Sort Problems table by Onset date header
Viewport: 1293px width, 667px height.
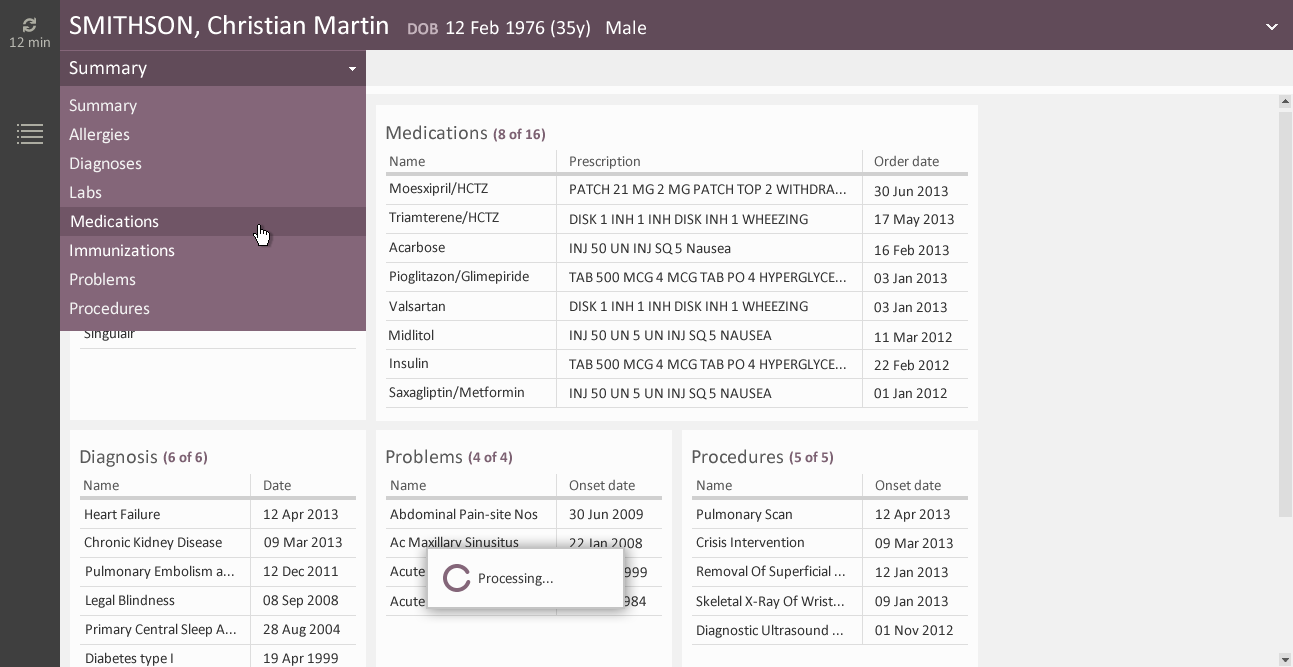(x=602, y=485)
